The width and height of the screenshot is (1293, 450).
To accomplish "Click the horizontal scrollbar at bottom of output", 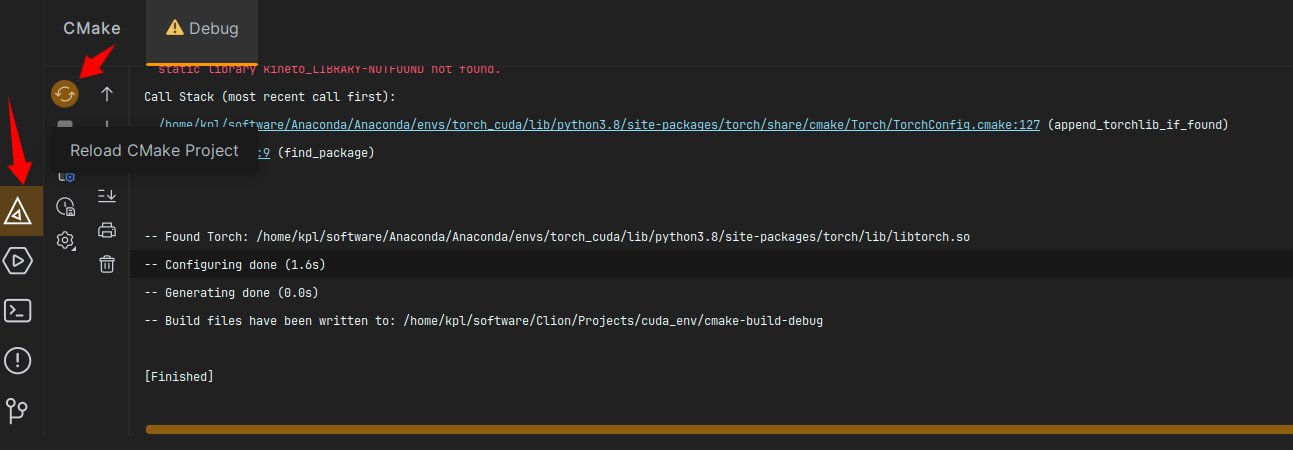I will point(719,430).
